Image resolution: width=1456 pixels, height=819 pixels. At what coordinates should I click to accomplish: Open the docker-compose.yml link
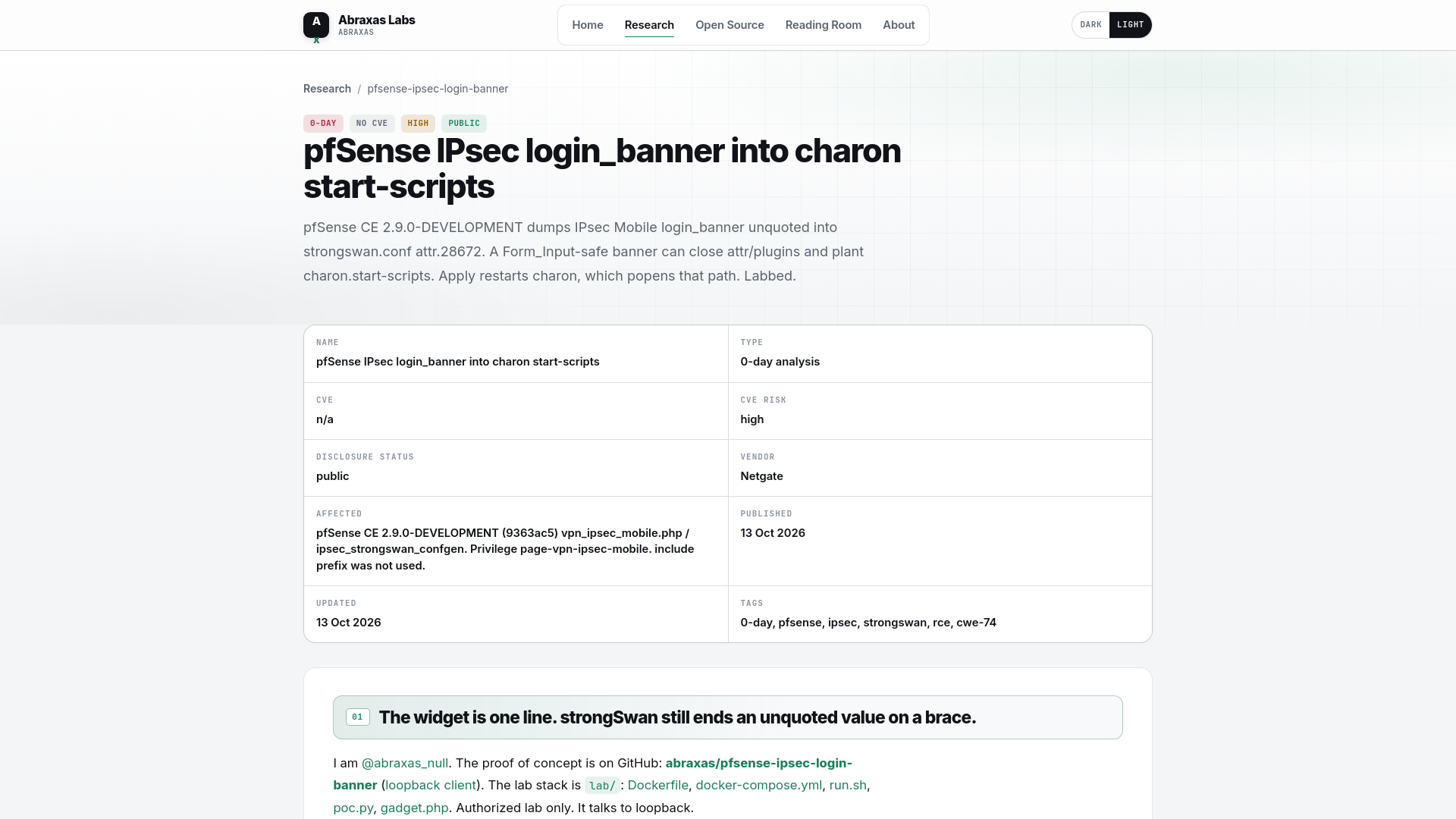[758, 785]
